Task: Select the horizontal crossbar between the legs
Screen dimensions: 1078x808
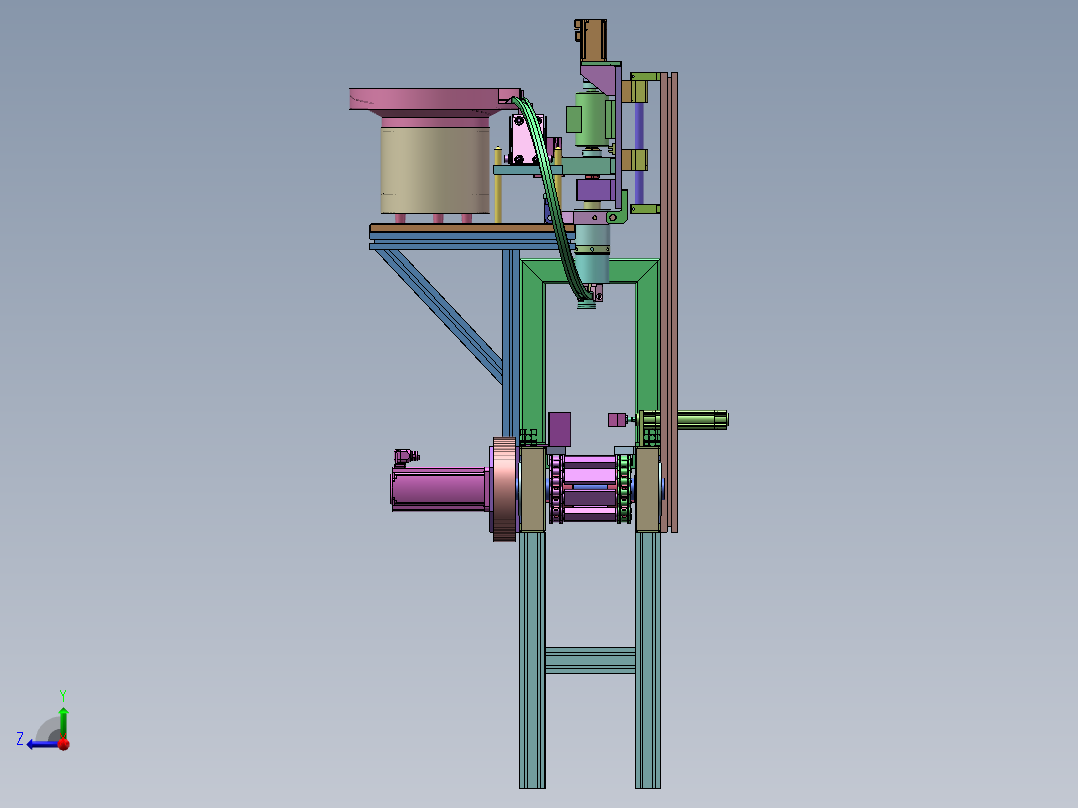Action: tap(590, 659)
